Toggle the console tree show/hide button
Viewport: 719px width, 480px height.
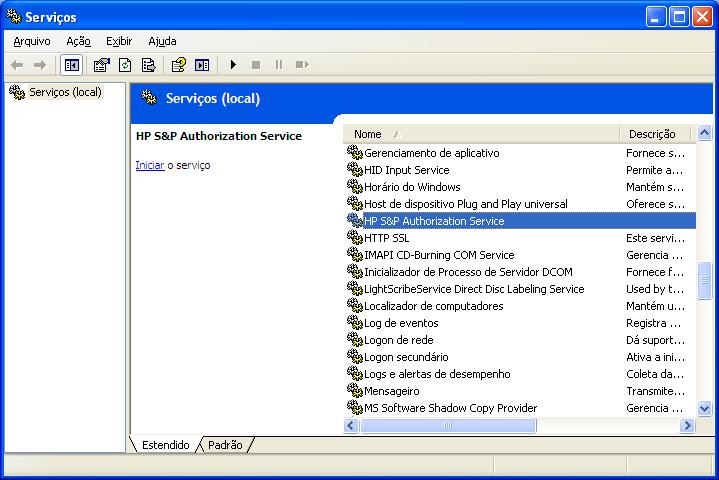point(72,65)
